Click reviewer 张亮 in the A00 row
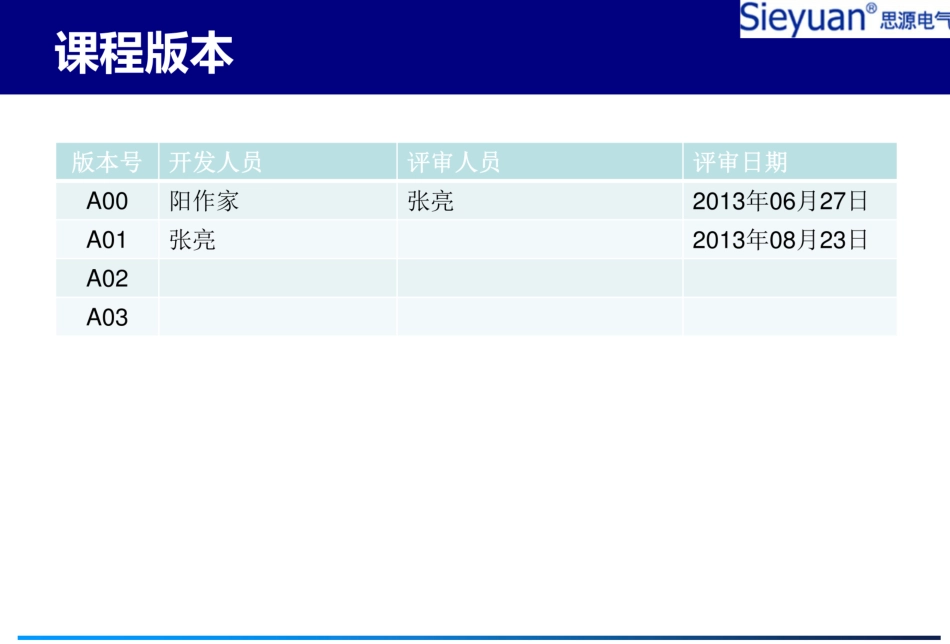 [430, 201]
